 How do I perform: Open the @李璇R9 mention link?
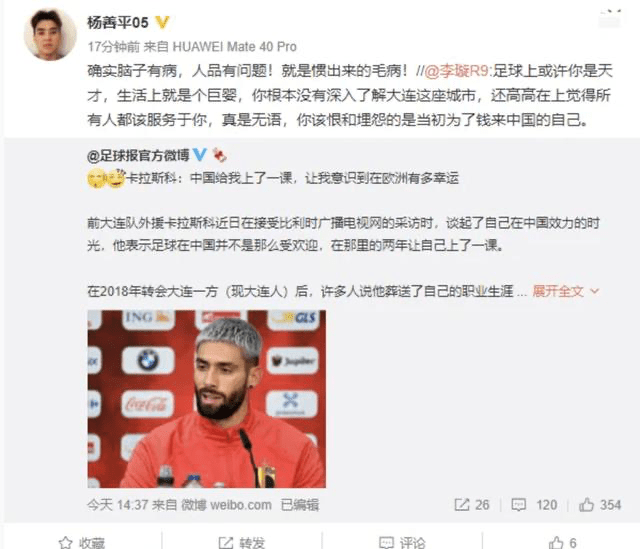point(456,71)
